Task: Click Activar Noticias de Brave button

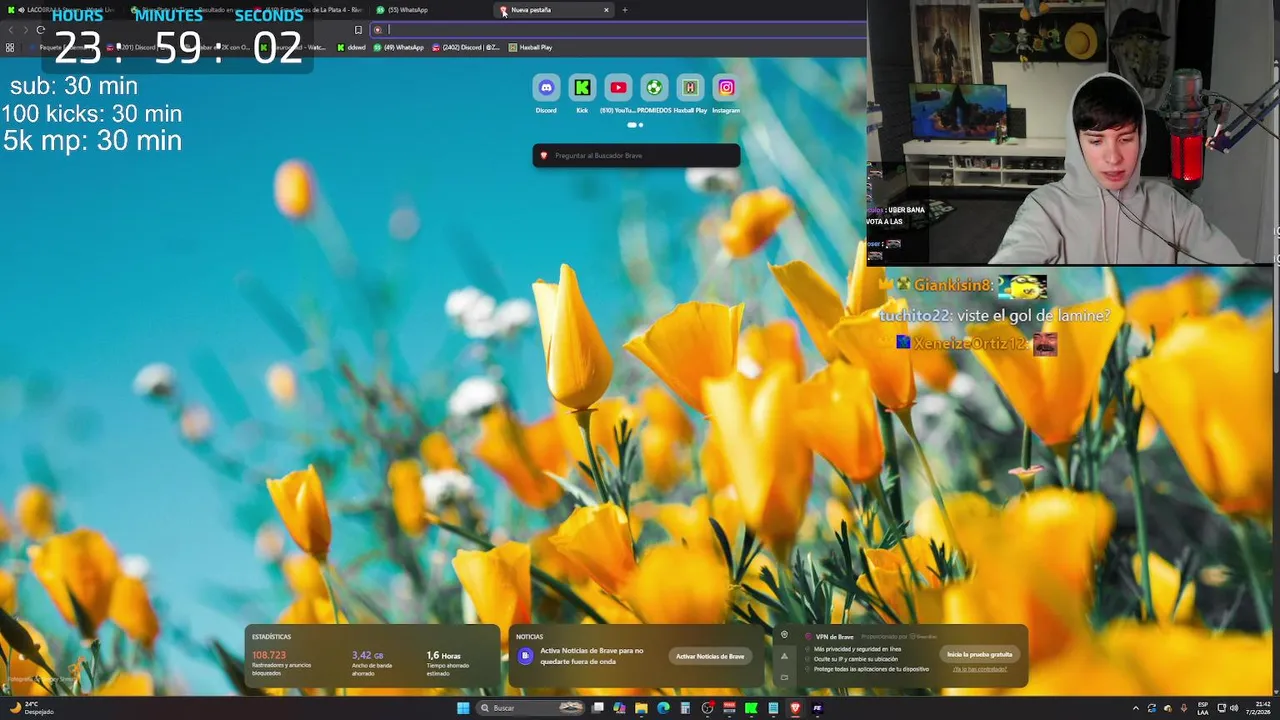Action: coord(710,656)
